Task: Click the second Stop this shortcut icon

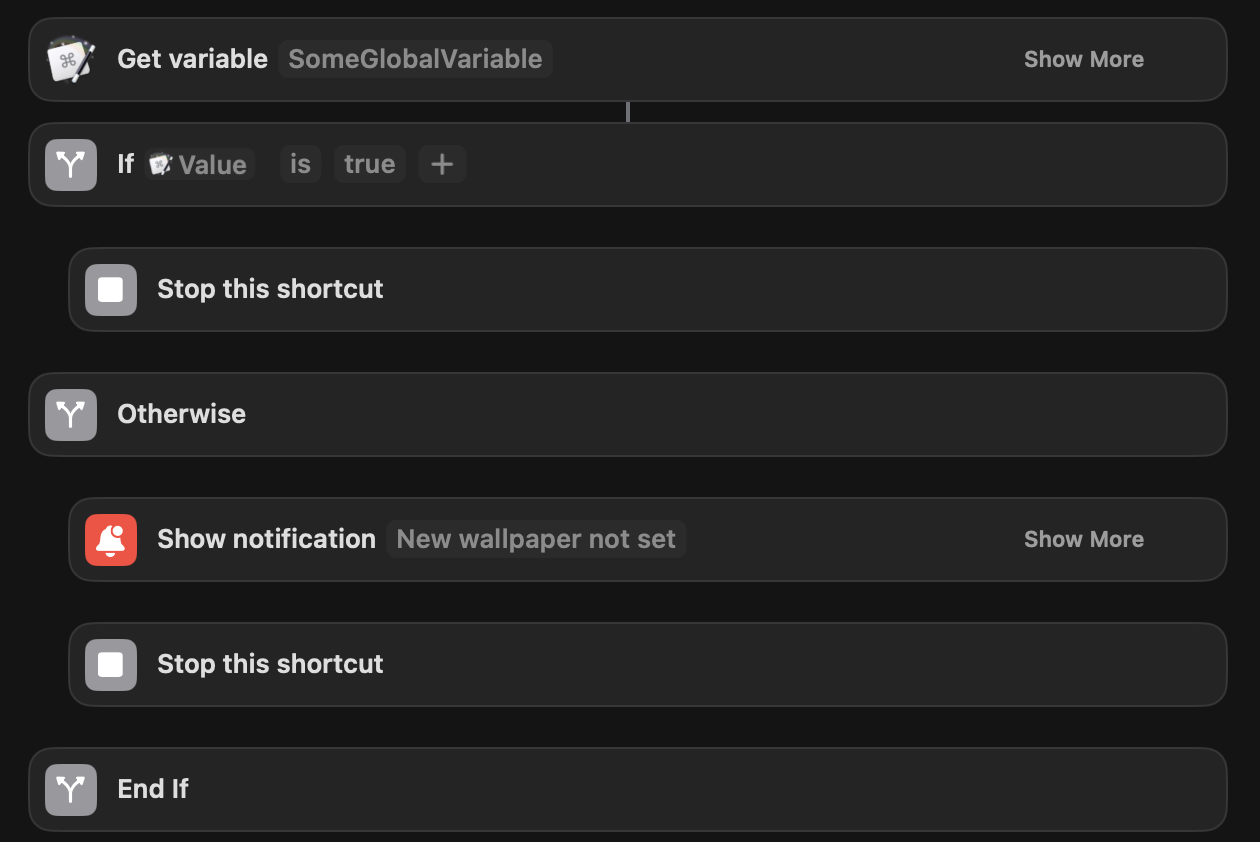Action: point(111,664)
